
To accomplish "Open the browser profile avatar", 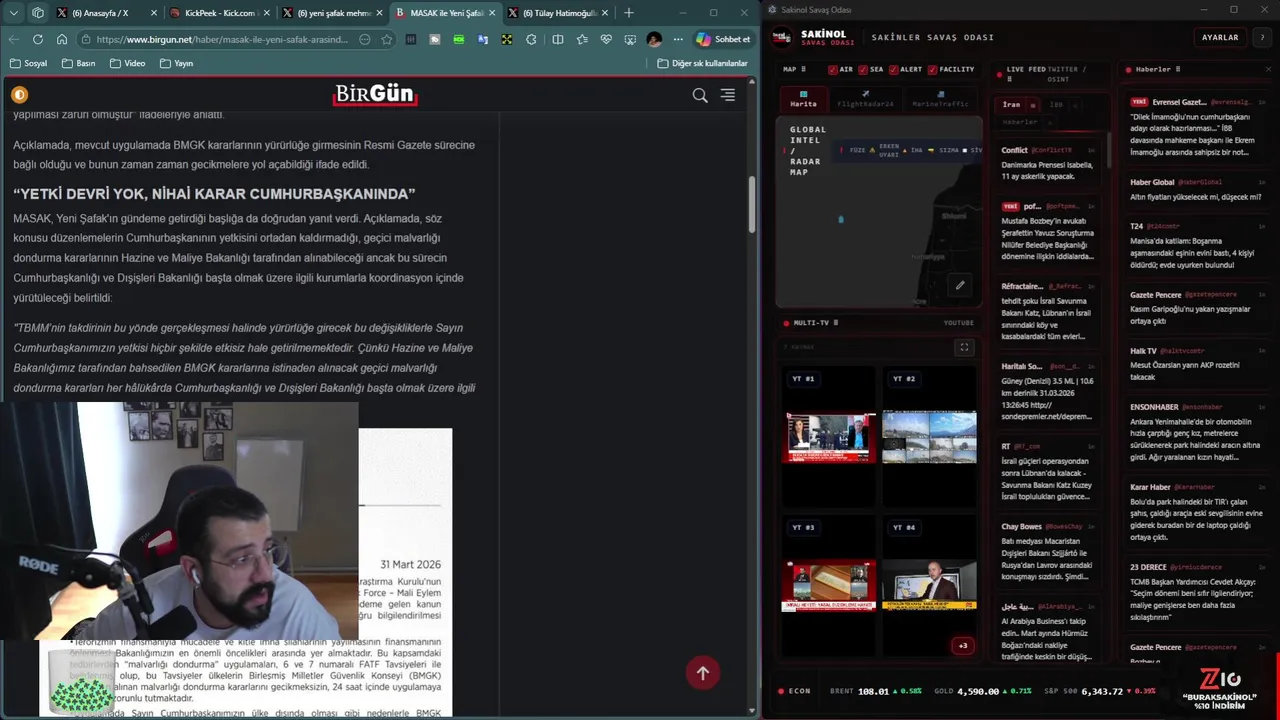I will coord(654,39).
